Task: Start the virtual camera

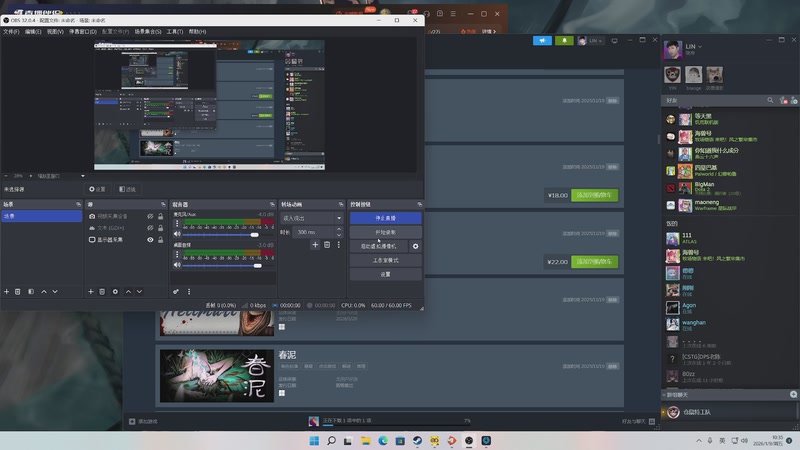Action: [x=379, y=246]
